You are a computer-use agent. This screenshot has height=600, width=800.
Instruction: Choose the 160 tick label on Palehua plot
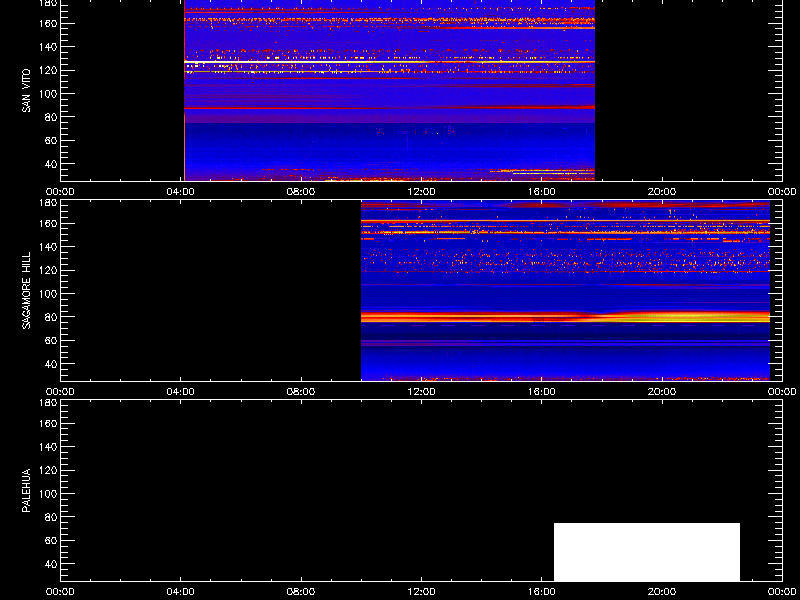pos(49,423)
